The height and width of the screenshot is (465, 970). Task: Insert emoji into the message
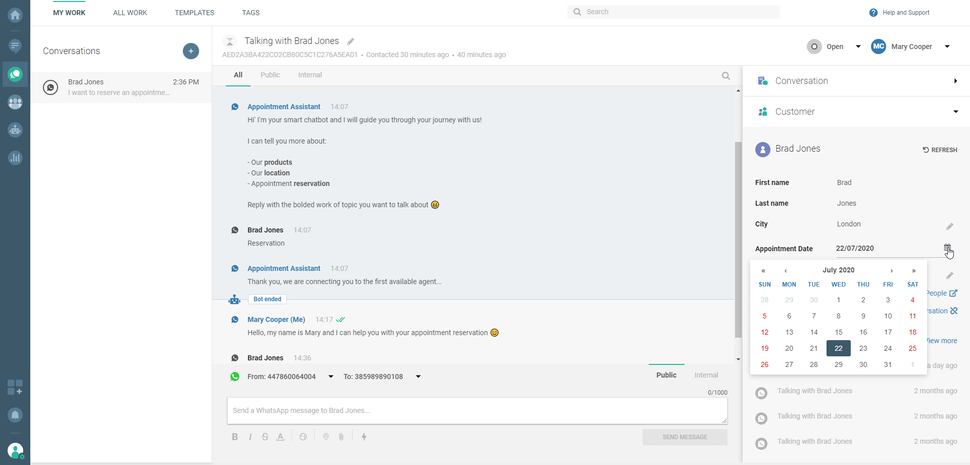303,437
